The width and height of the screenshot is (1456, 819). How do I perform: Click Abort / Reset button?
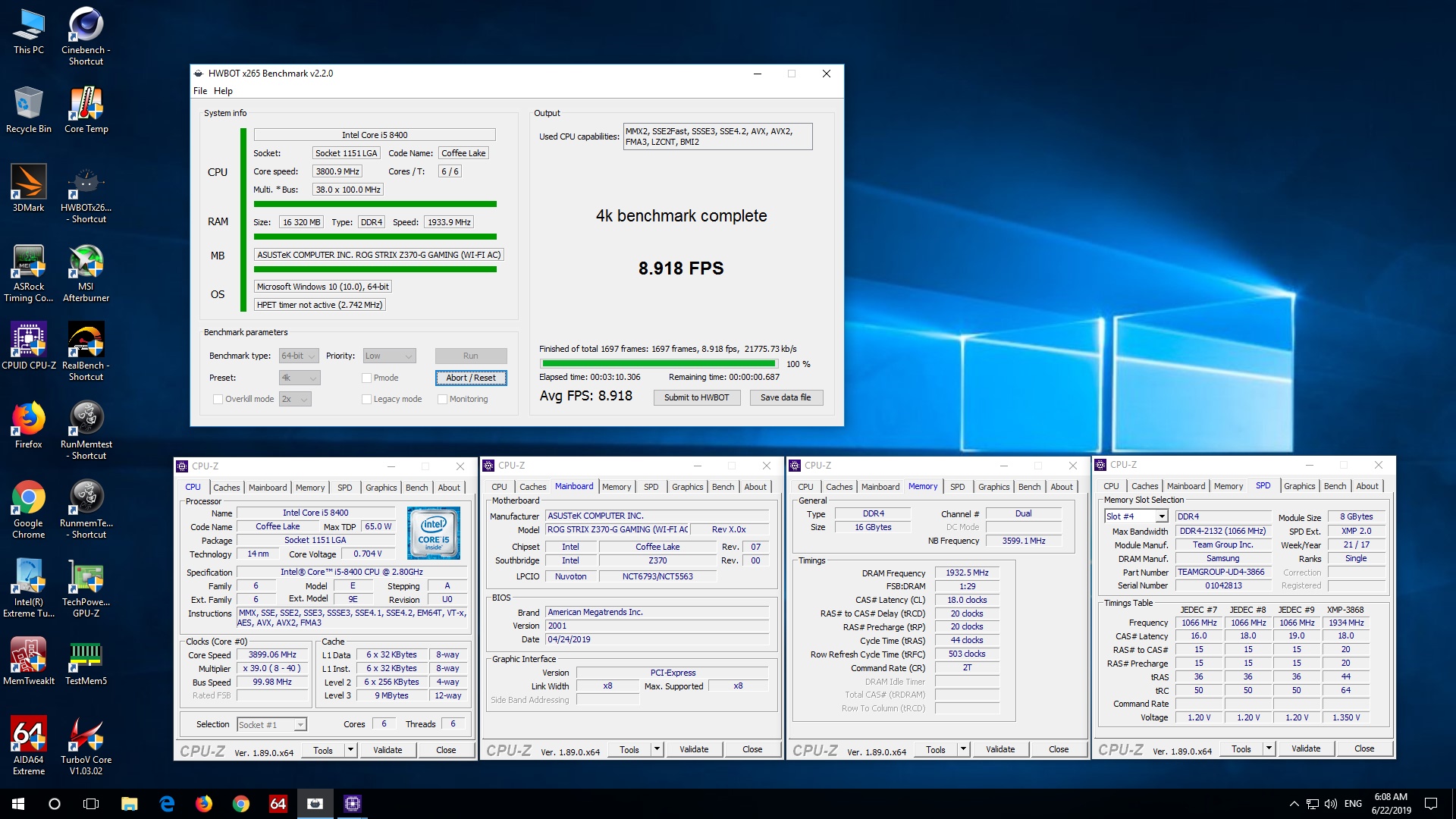(x=471, y=378)
